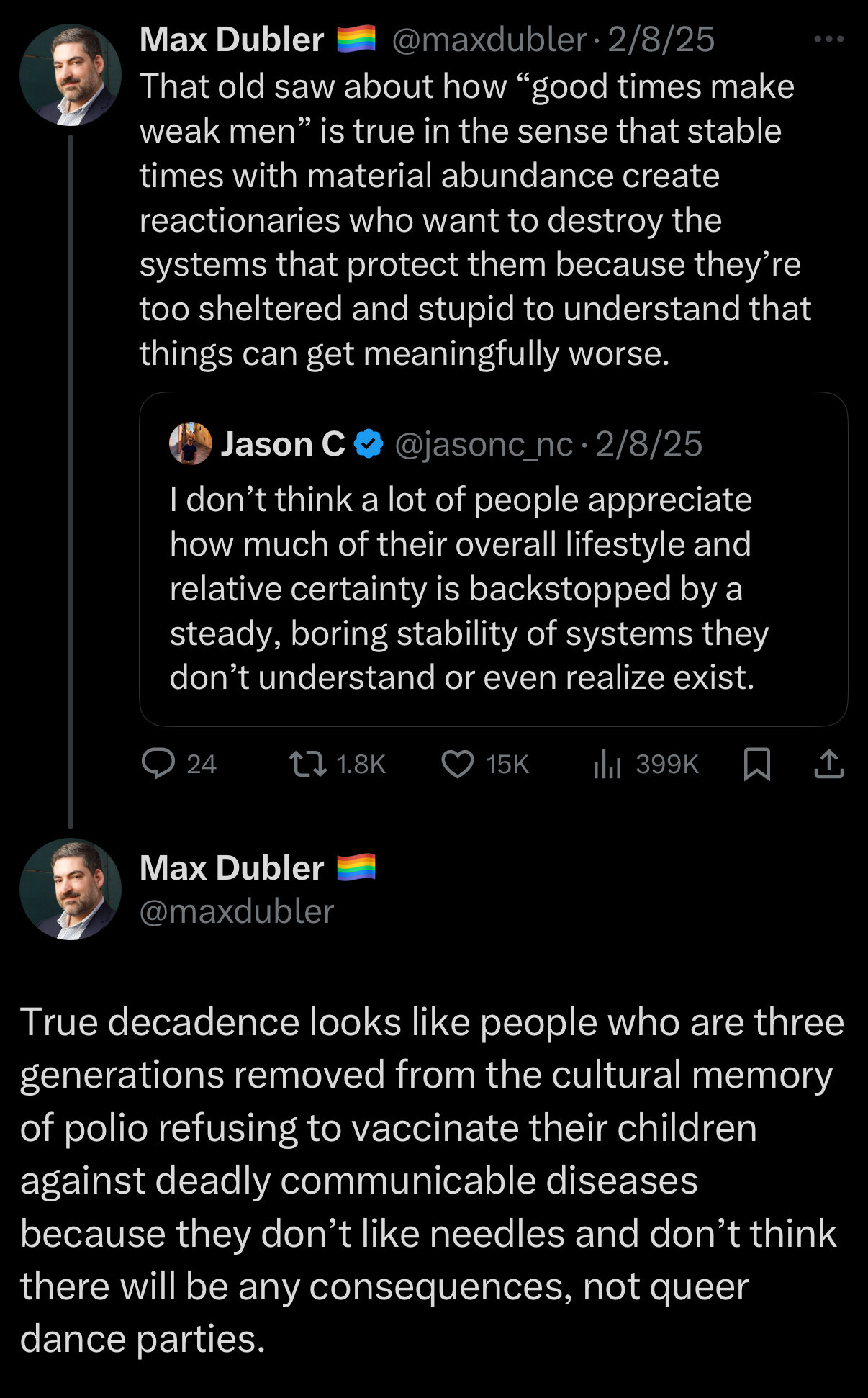The image size is (868, 1398).
Task: Like the tweet with 15K hearts
Action: pyautogui.click(x=458, y=764)
